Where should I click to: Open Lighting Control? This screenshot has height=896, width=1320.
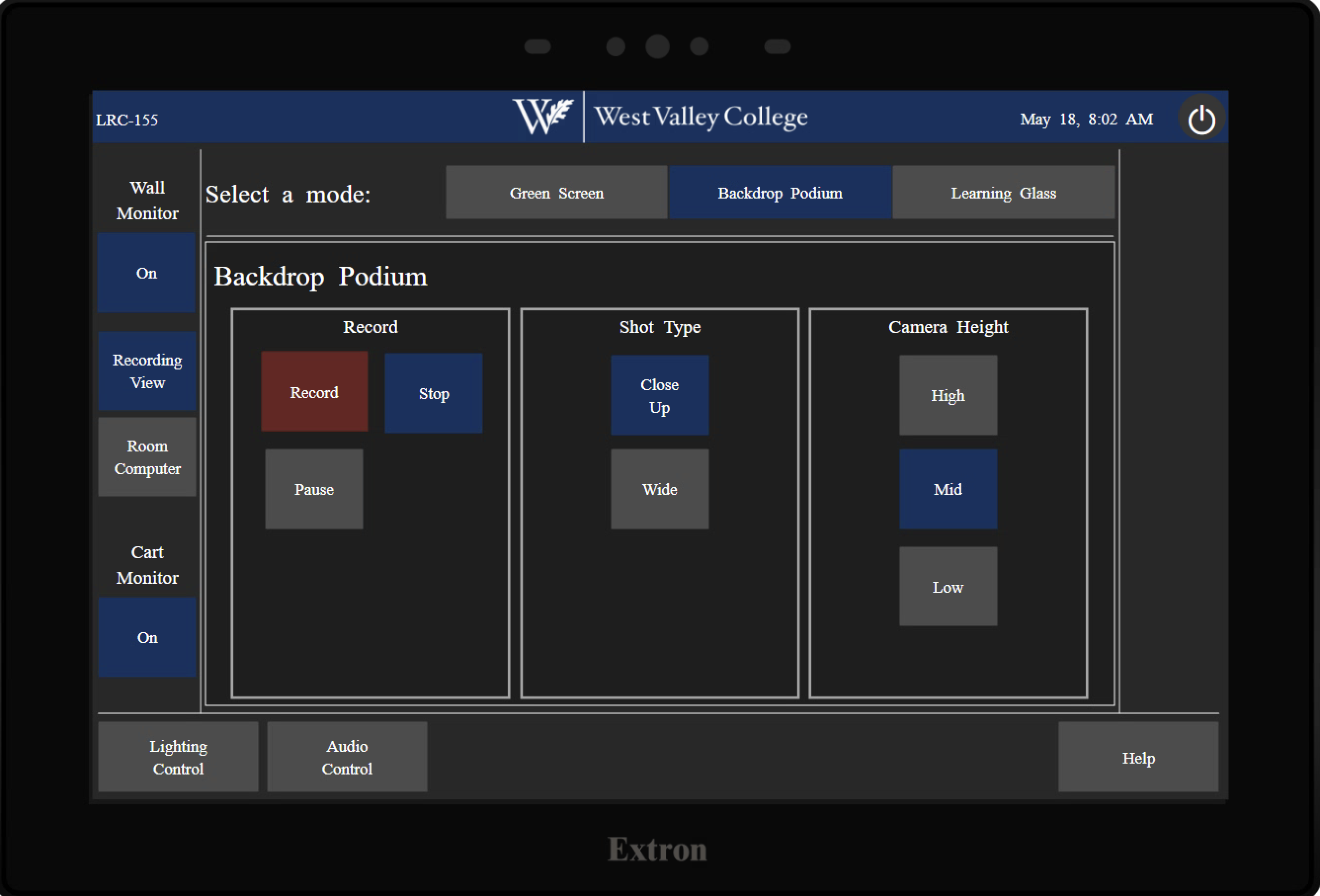(178, 757)
